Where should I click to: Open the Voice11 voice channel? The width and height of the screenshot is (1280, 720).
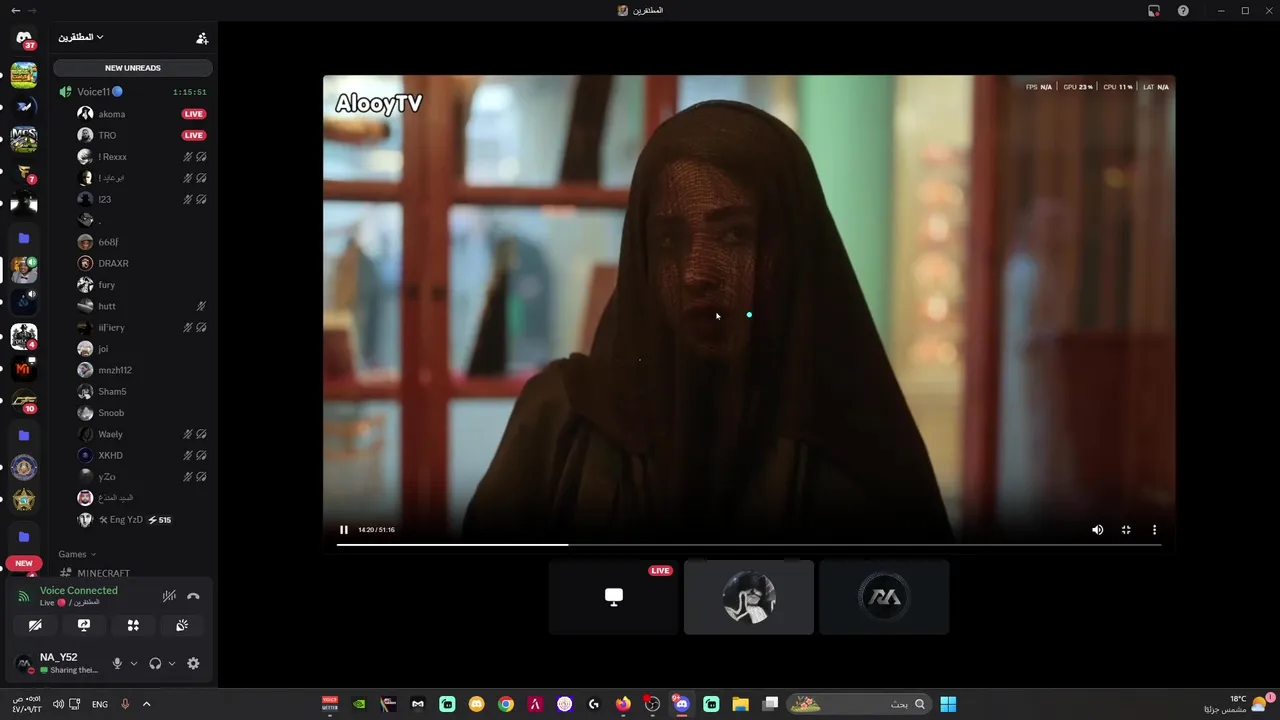[133, 92]
